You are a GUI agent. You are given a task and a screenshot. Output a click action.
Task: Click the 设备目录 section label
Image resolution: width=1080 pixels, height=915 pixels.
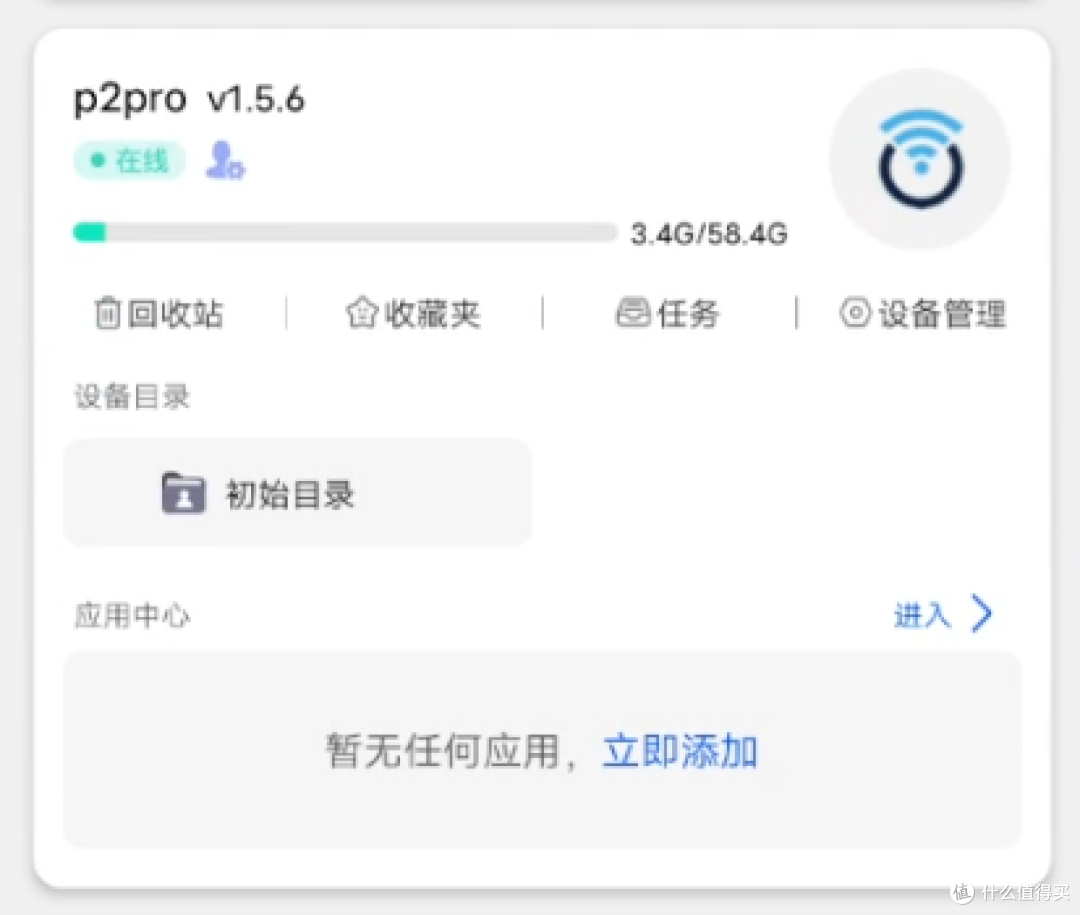tap(132, 396)
